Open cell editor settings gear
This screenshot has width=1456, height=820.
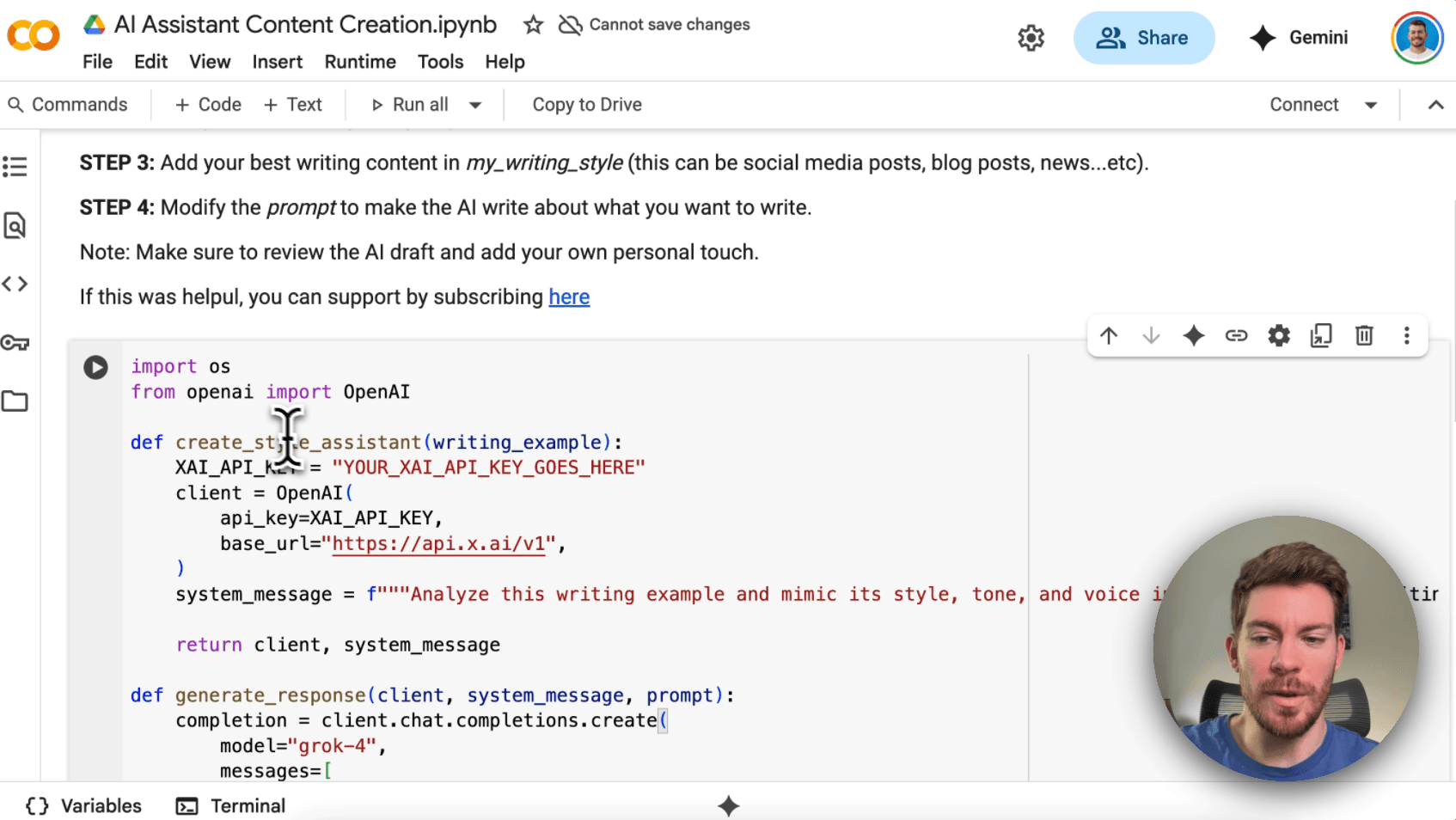point(1279,336)
